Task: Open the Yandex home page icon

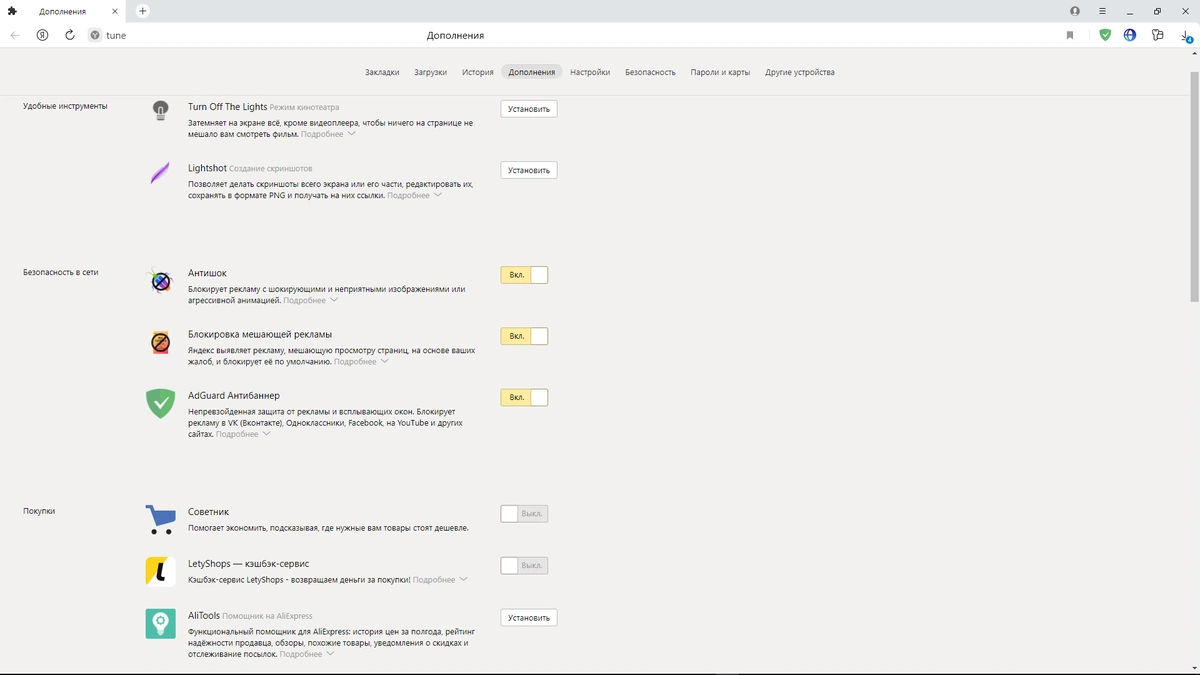Action: 42,35
